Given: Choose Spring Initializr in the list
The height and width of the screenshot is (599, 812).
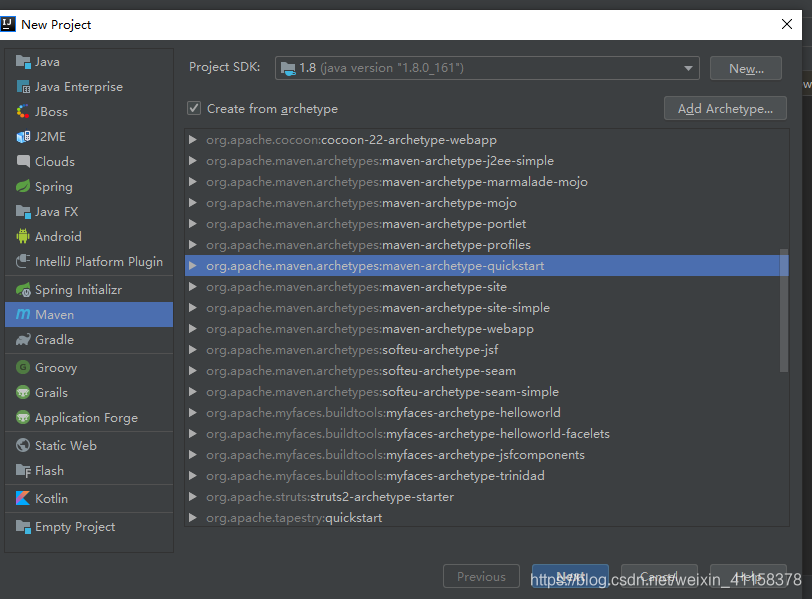Looking at the screenshot, I should (78, 290).
